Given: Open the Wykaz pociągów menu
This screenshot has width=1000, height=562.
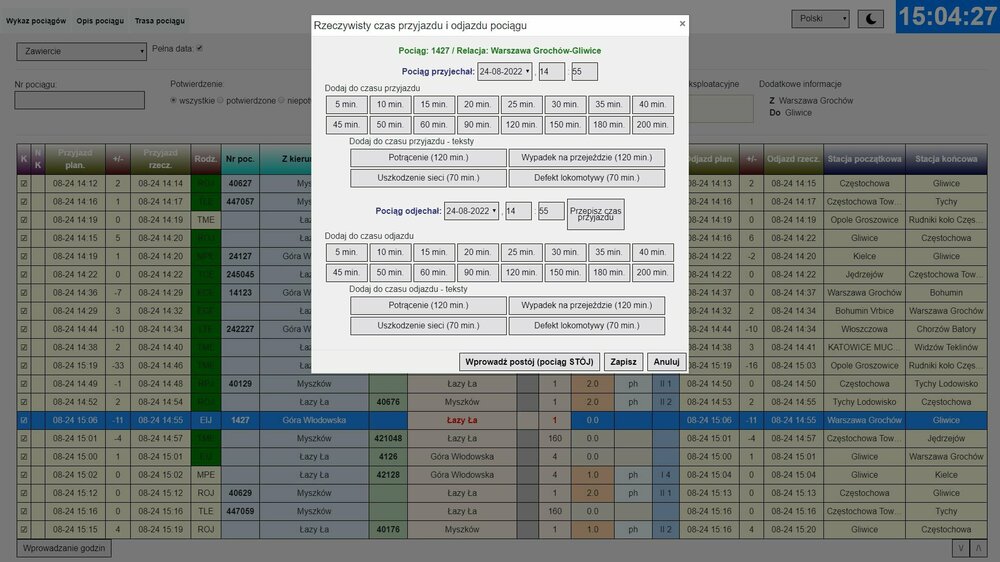Looking at the screenshot, I should point(36,21).
